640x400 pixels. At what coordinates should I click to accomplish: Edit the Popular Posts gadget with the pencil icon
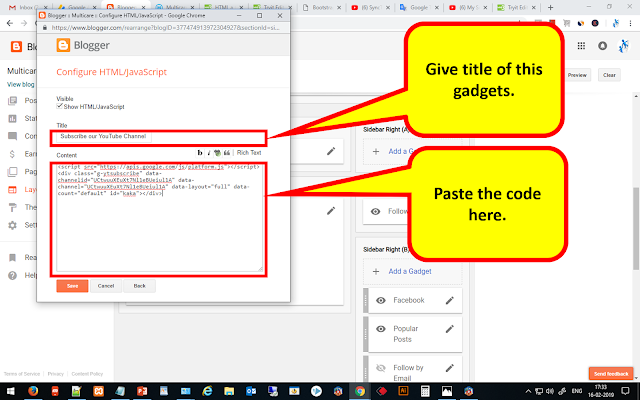(450, 329)
